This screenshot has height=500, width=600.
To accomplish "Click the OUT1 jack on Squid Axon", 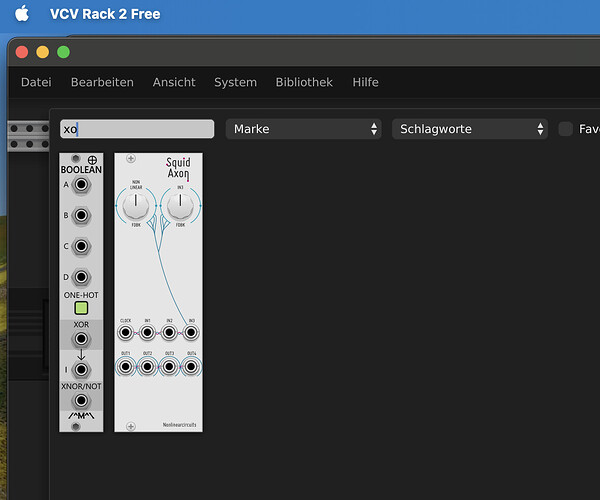I will 126,367.
